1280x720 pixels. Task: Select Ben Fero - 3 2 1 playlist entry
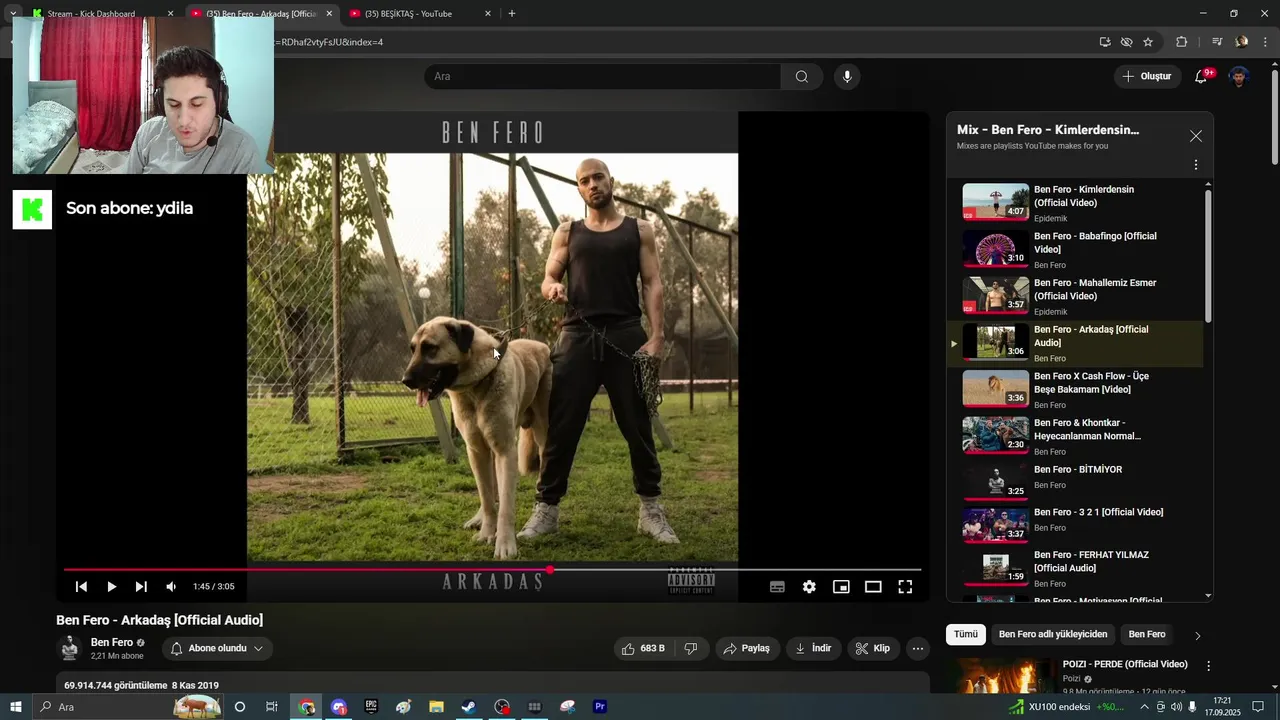coord(1075,524)
